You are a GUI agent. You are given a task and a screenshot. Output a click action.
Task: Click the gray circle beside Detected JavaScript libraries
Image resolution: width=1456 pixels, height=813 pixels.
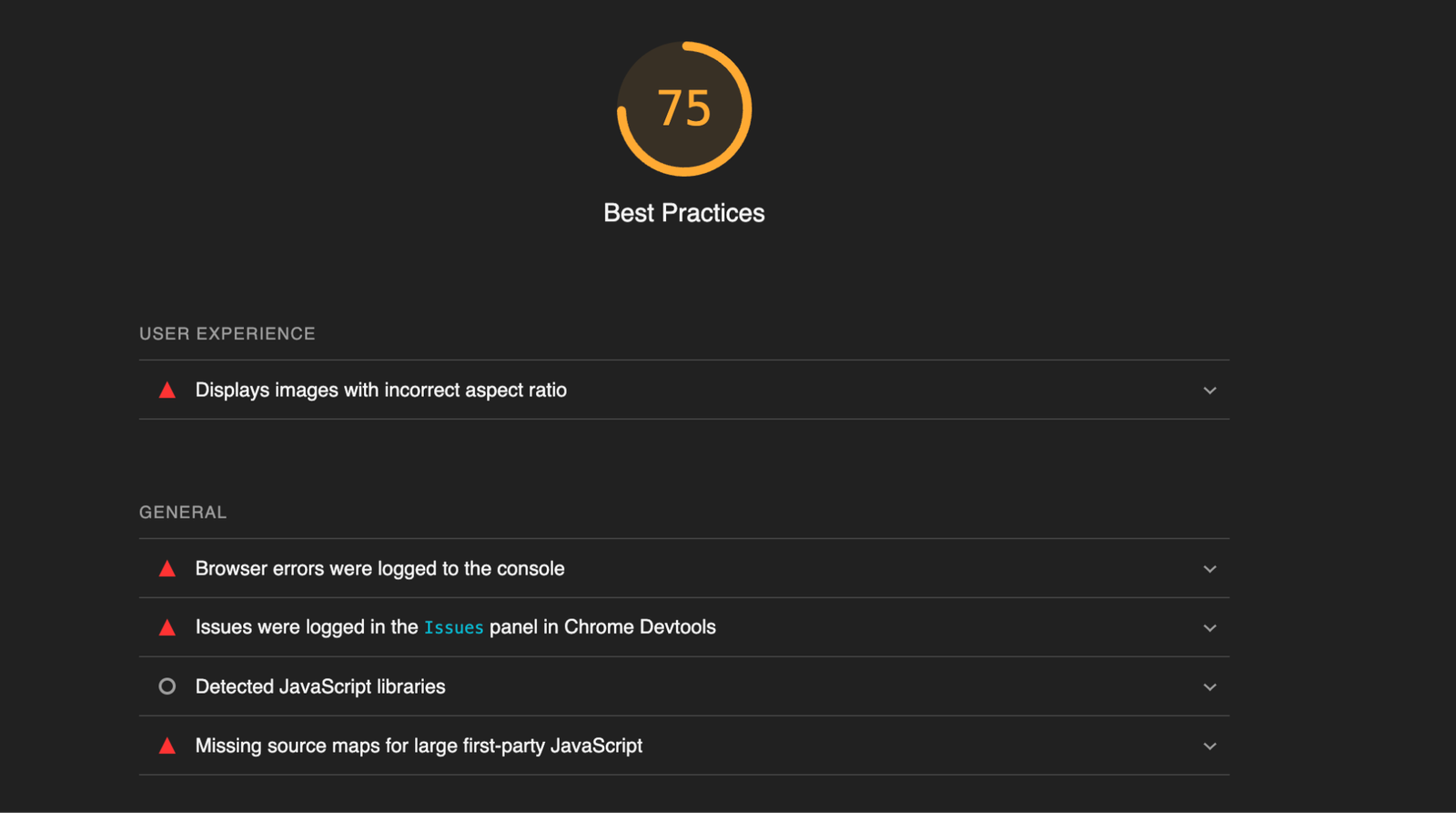167,686
